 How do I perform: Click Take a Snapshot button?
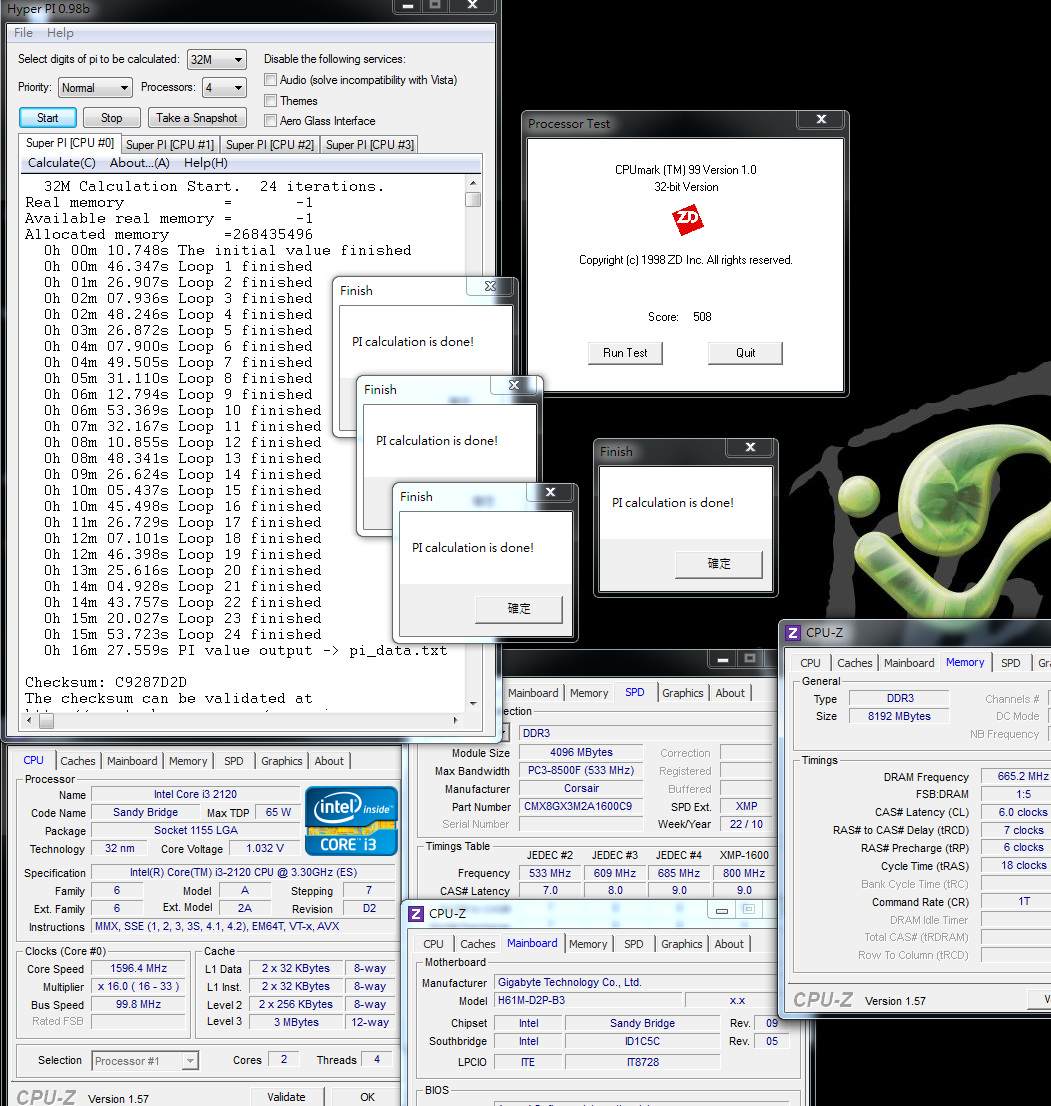click(x=197, y=118)
